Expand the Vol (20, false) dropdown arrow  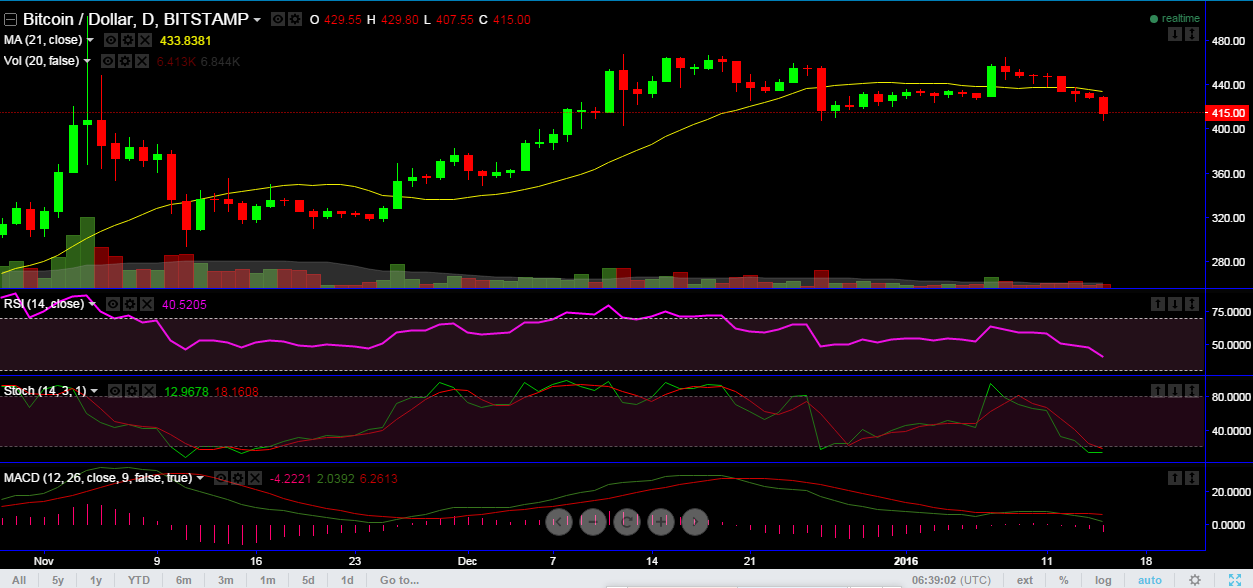point(87,61)
